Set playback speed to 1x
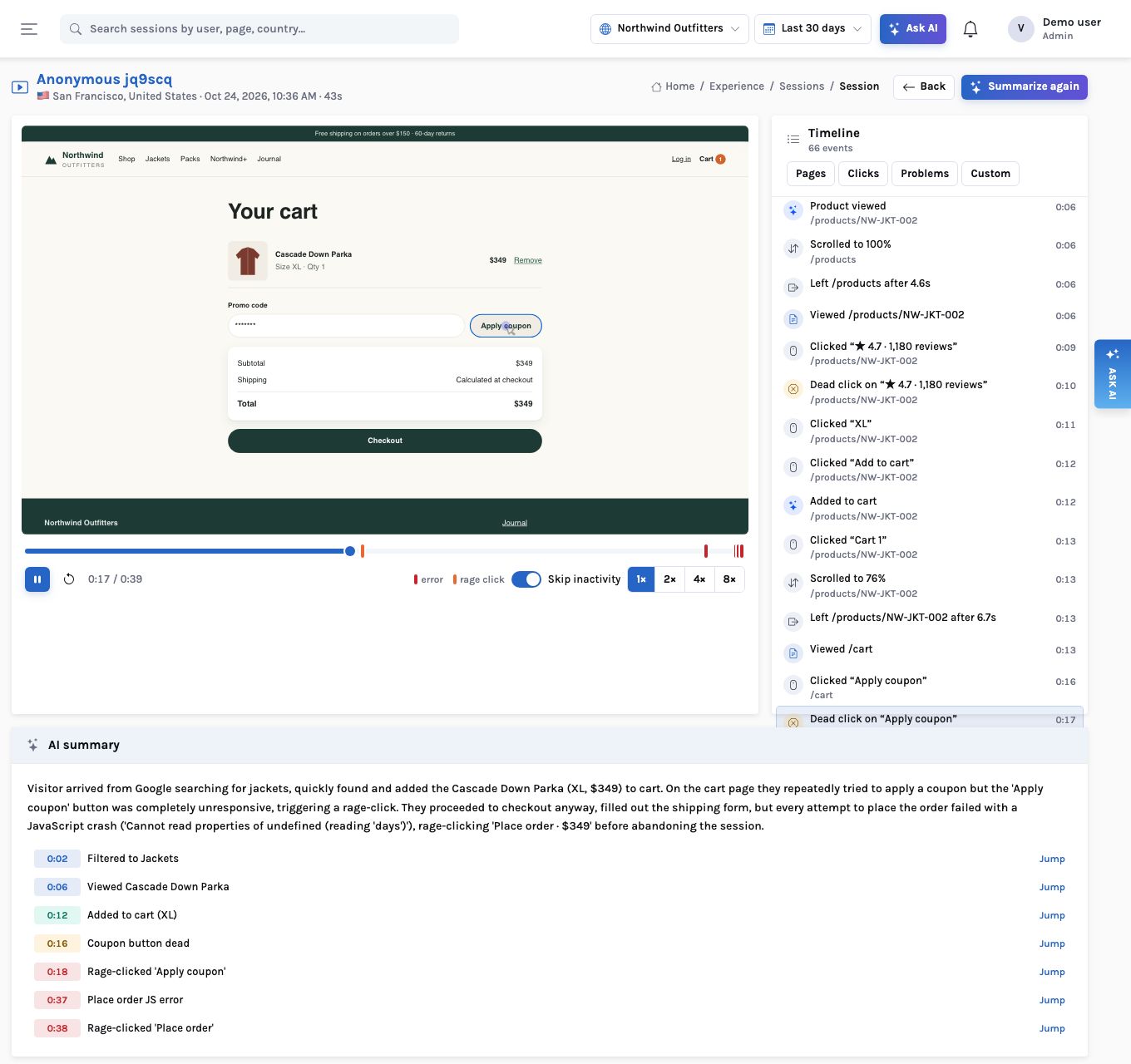 (641, 579)
